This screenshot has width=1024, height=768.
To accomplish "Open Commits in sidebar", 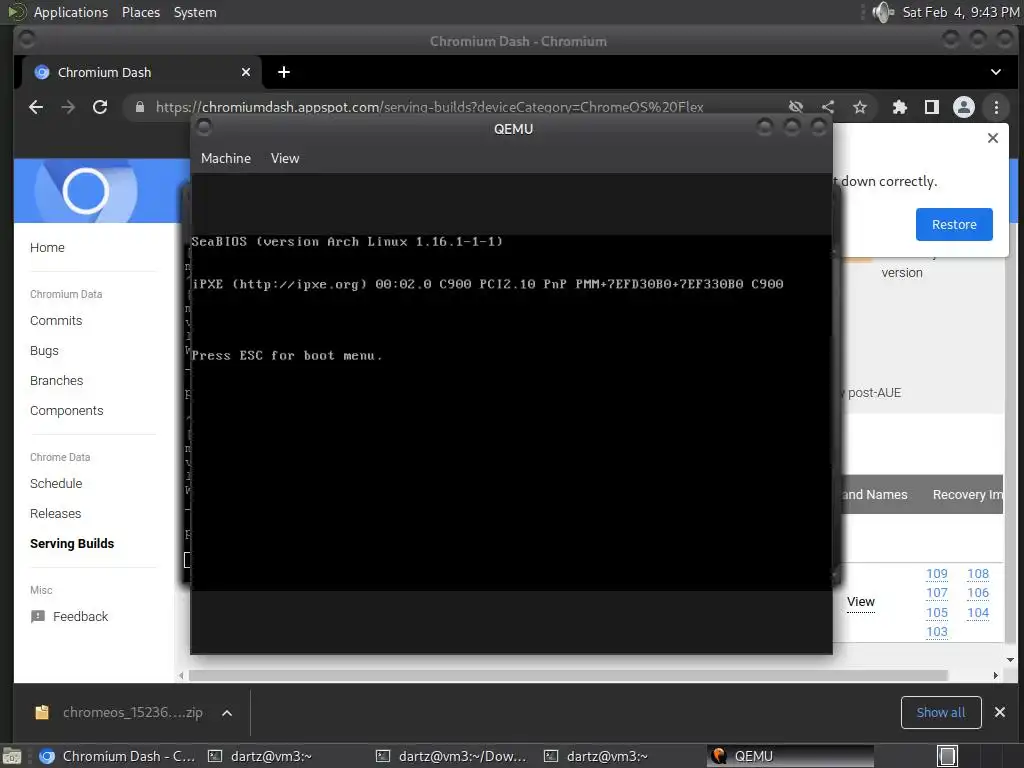I will pos(56,321).
